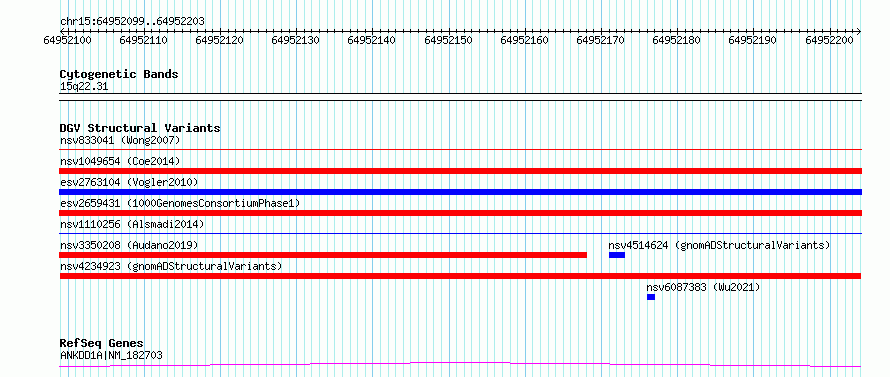Viewport: 890px width, 377px height.
Task: Click ruler position 64952160
Action: pos(524,40)
